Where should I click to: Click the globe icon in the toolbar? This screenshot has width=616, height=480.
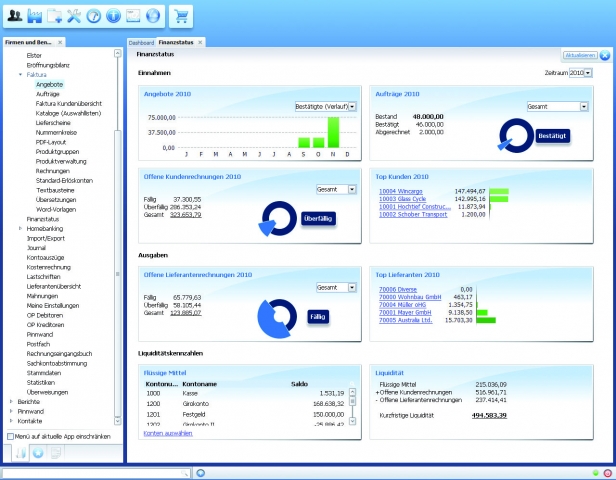(x=151, y=16)
